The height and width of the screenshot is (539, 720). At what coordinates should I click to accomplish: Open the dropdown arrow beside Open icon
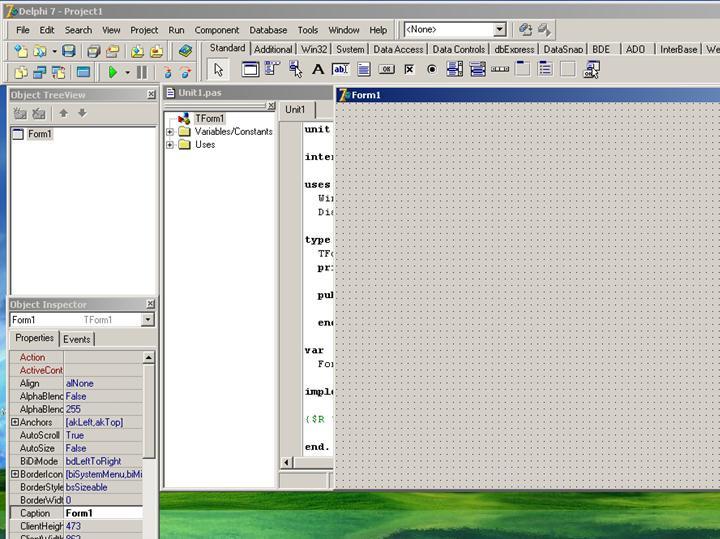[54, 51]
